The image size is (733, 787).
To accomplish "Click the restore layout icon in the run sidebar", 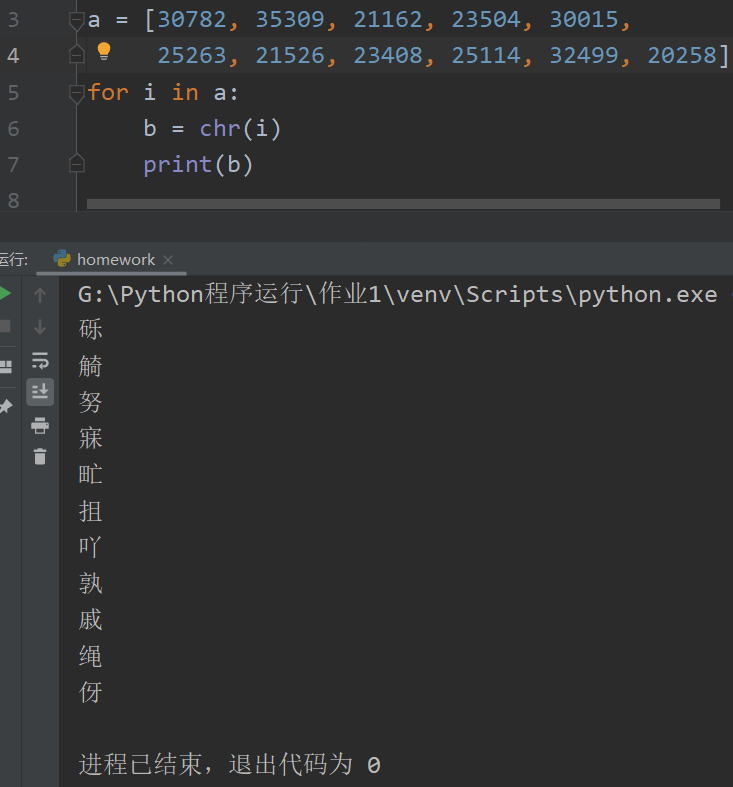I will (5, 366).
